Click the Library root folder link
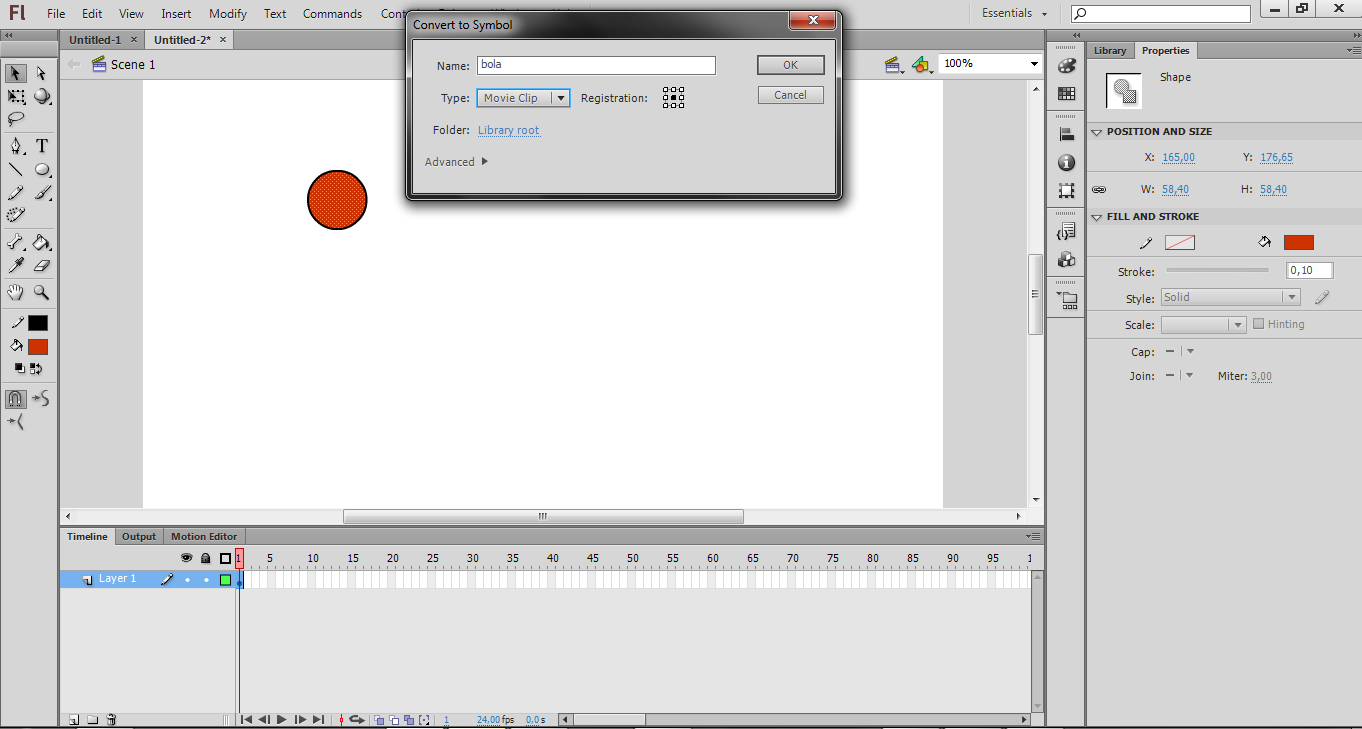1362x729 pixels. point(508,130)
